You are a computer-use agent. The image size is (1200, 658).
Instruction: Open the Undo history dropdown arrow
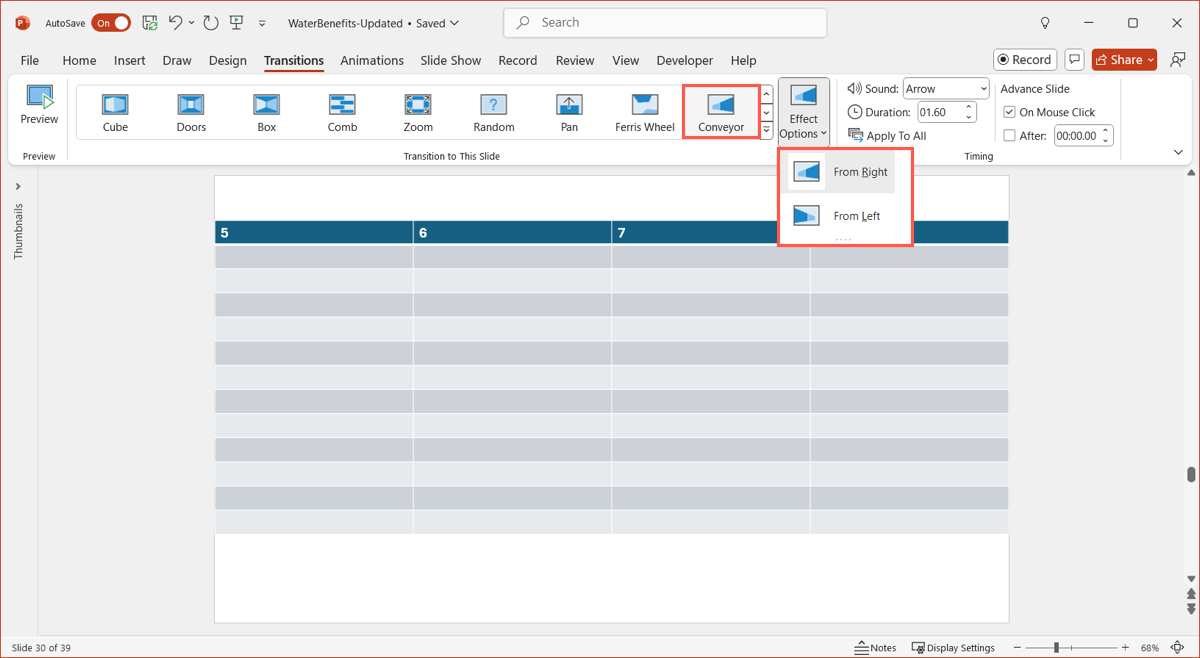[x=191, y=23]
